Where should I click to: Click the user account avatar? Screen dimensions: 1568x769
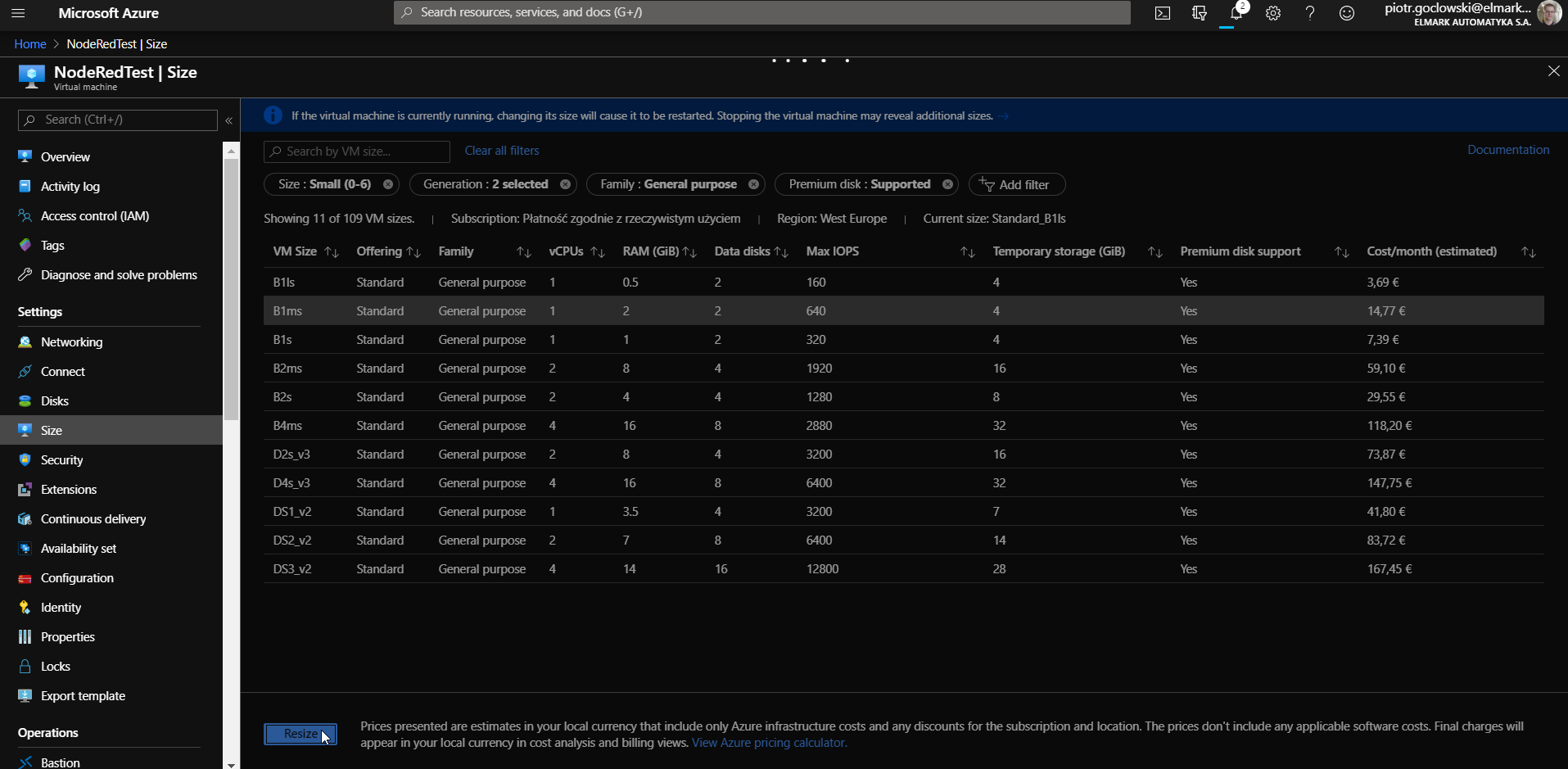click(1548, 13)
